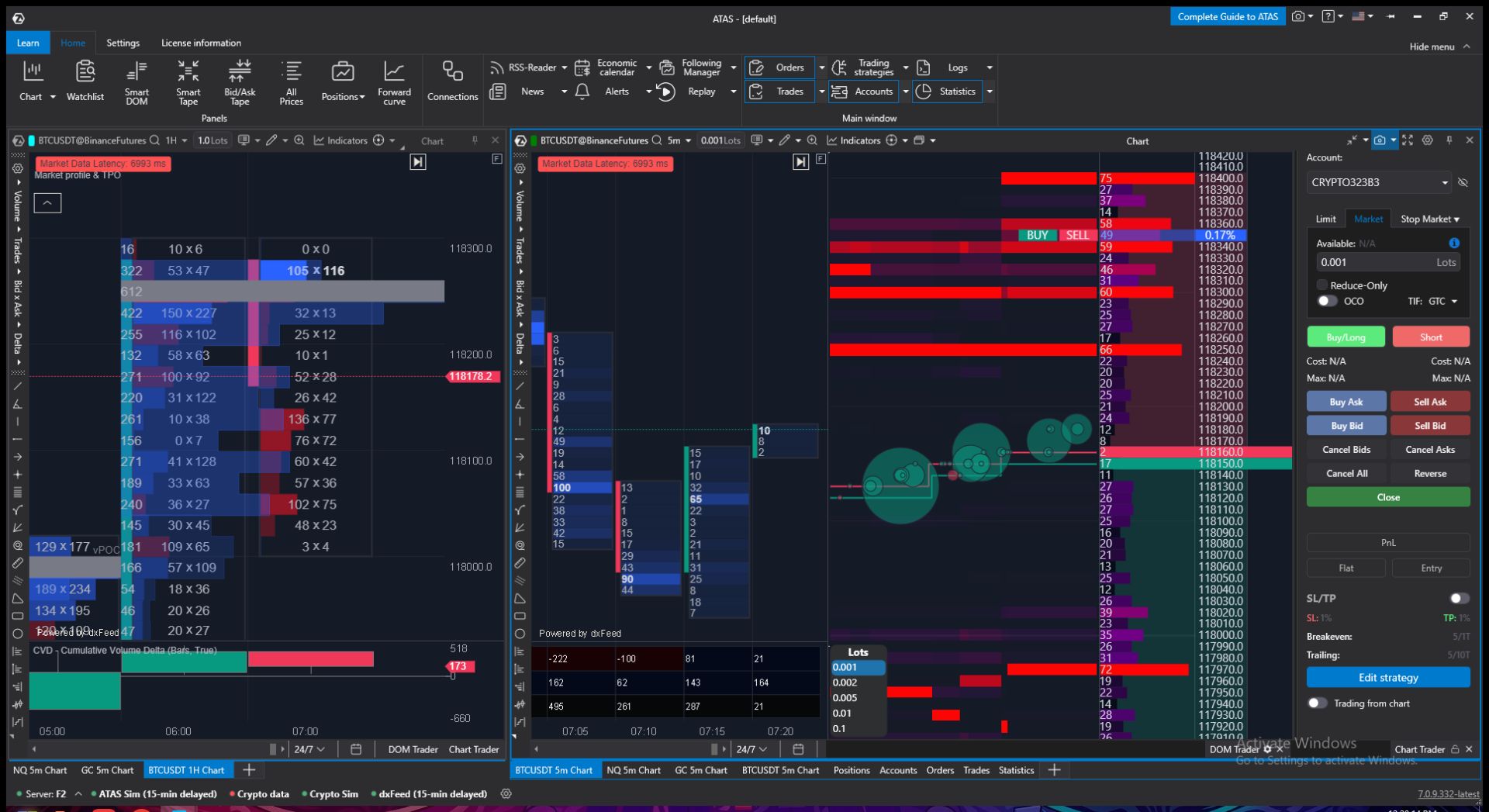The width and height of the screenshot is (1489, 812).
Task: Open the Forward curve panel
Action: tap(394, 82)
